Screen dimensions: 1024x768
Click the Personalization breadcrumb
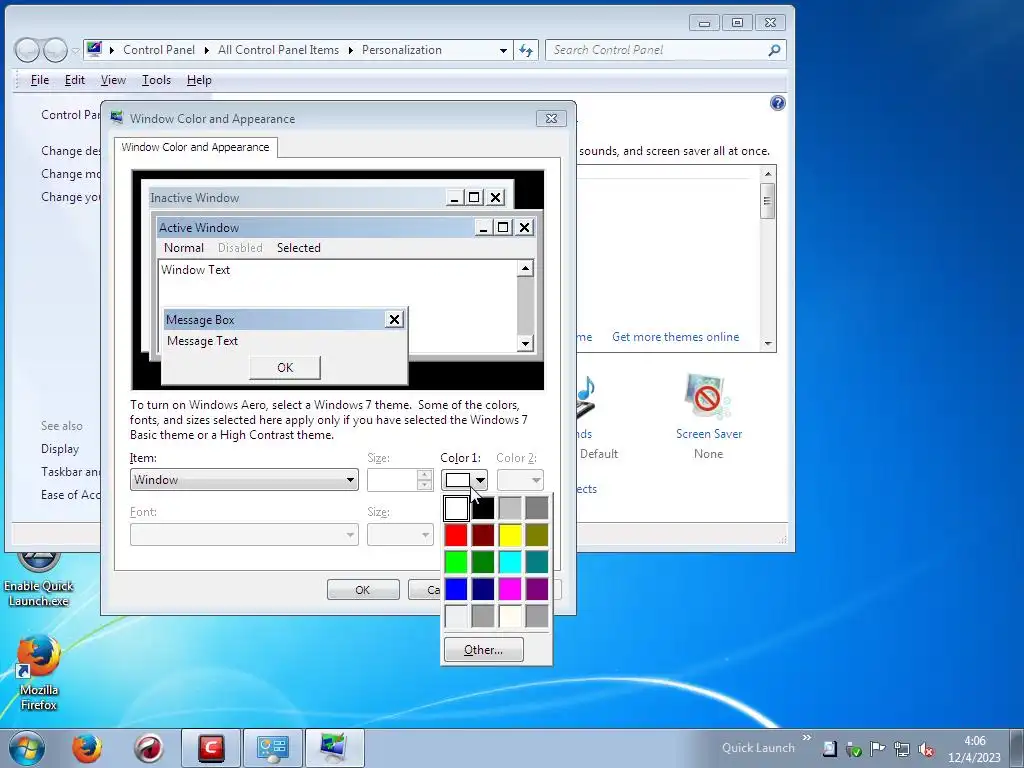pyautogui.click(x=402, y=50)
